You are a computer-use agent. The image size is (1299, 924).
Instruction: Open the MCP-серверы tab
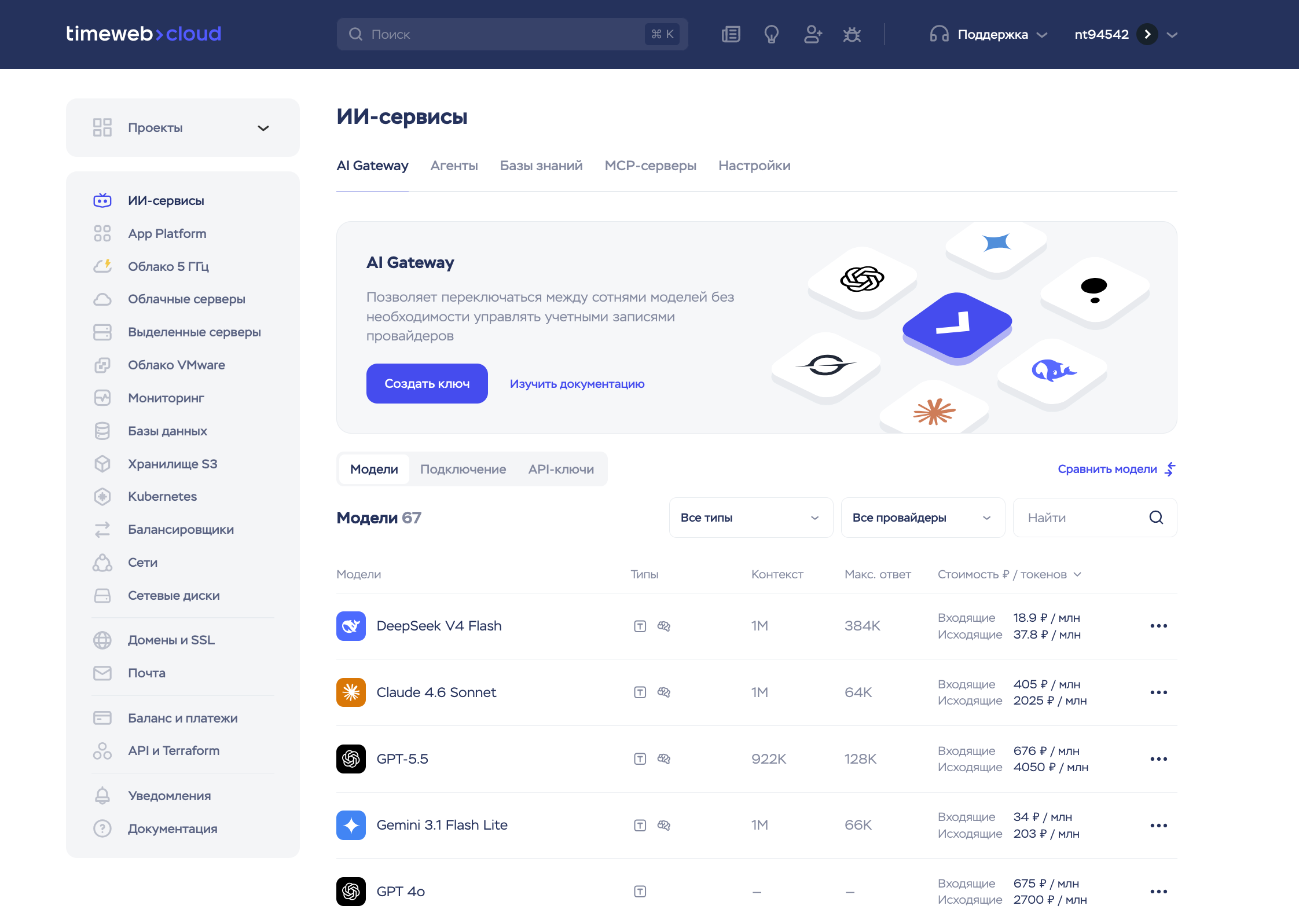coord(651,166)
